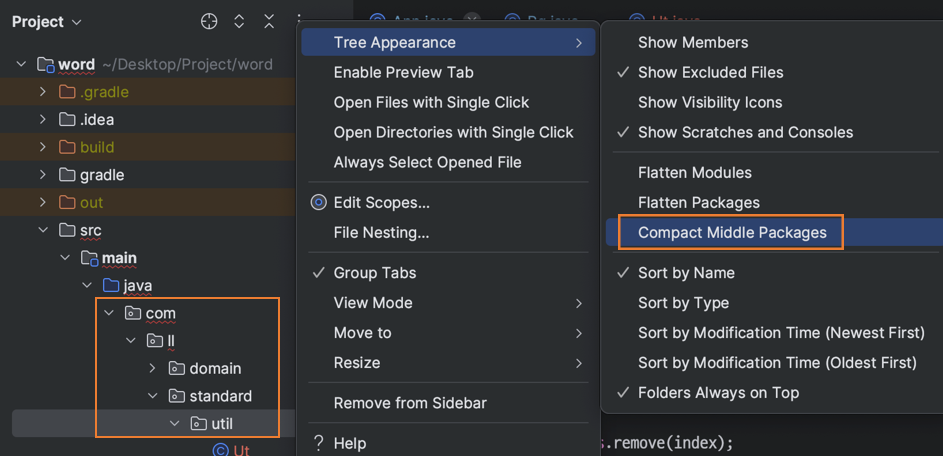
Task: Uncheck Folders Always on Top
Action: click(x=718, y=393)
